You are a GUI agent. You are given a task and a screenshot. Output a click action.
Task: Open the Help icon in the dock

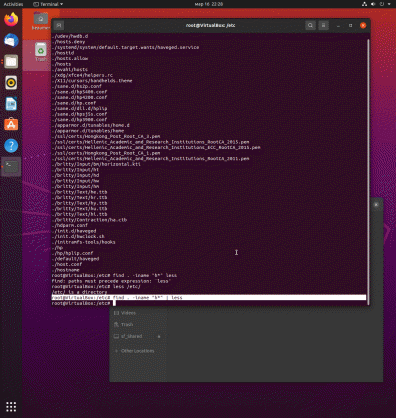11,146
